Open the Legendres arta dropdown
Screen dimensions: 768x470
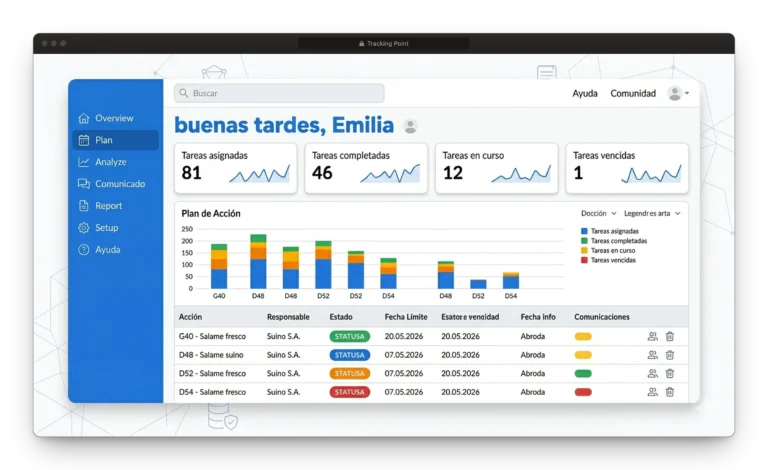pyautogui.click(x=652, y=213)
